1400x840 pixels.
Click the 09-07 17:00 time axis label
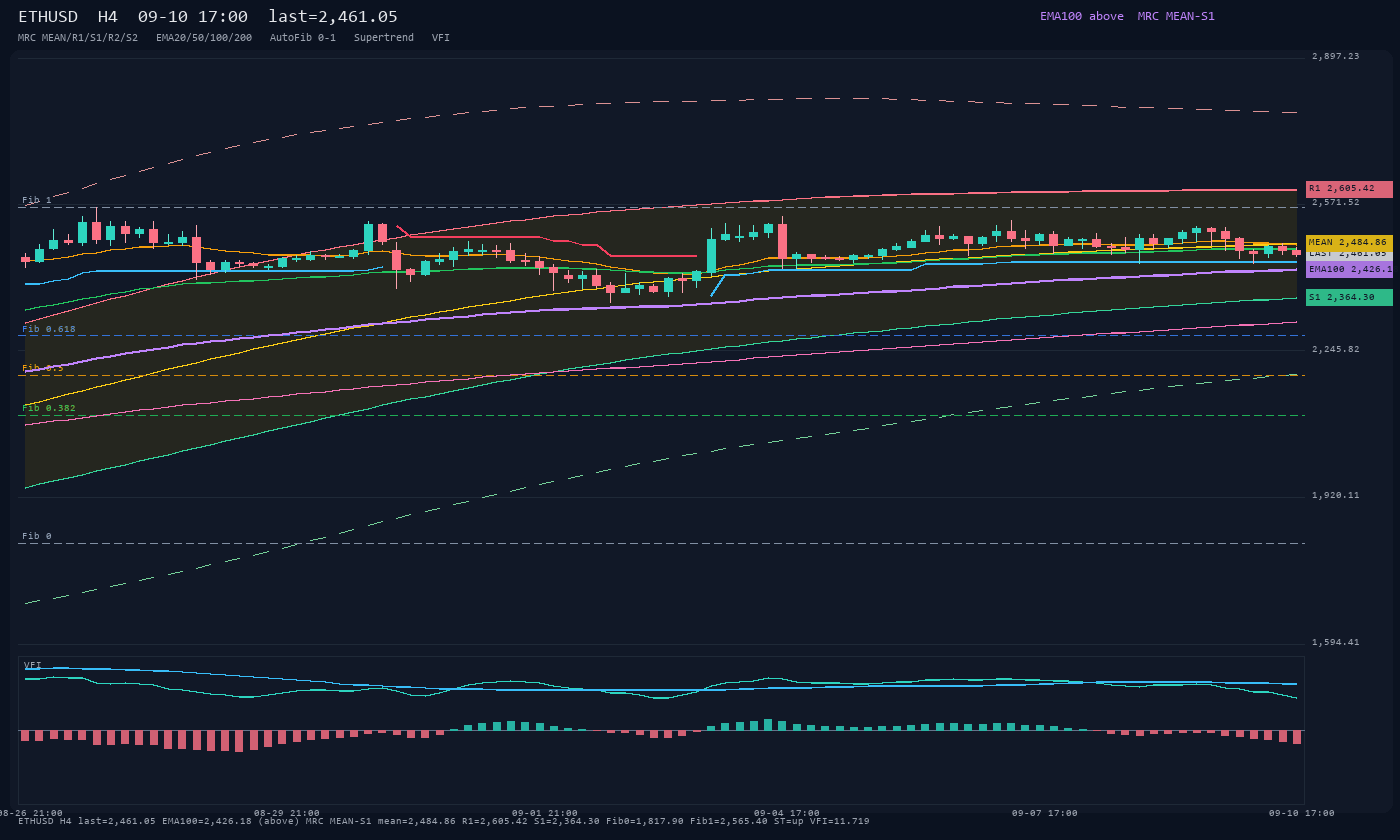click(1045, 813)
